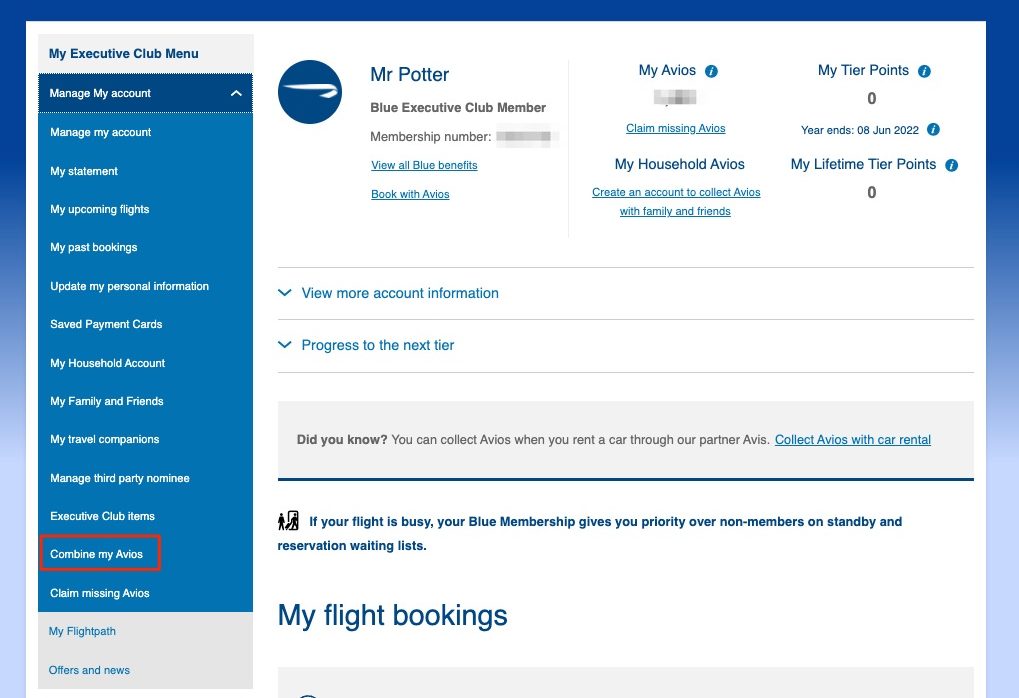Click the standby priority passenger icon
Viewport: 1019px width, 698px height.
[x=288, y=521]
